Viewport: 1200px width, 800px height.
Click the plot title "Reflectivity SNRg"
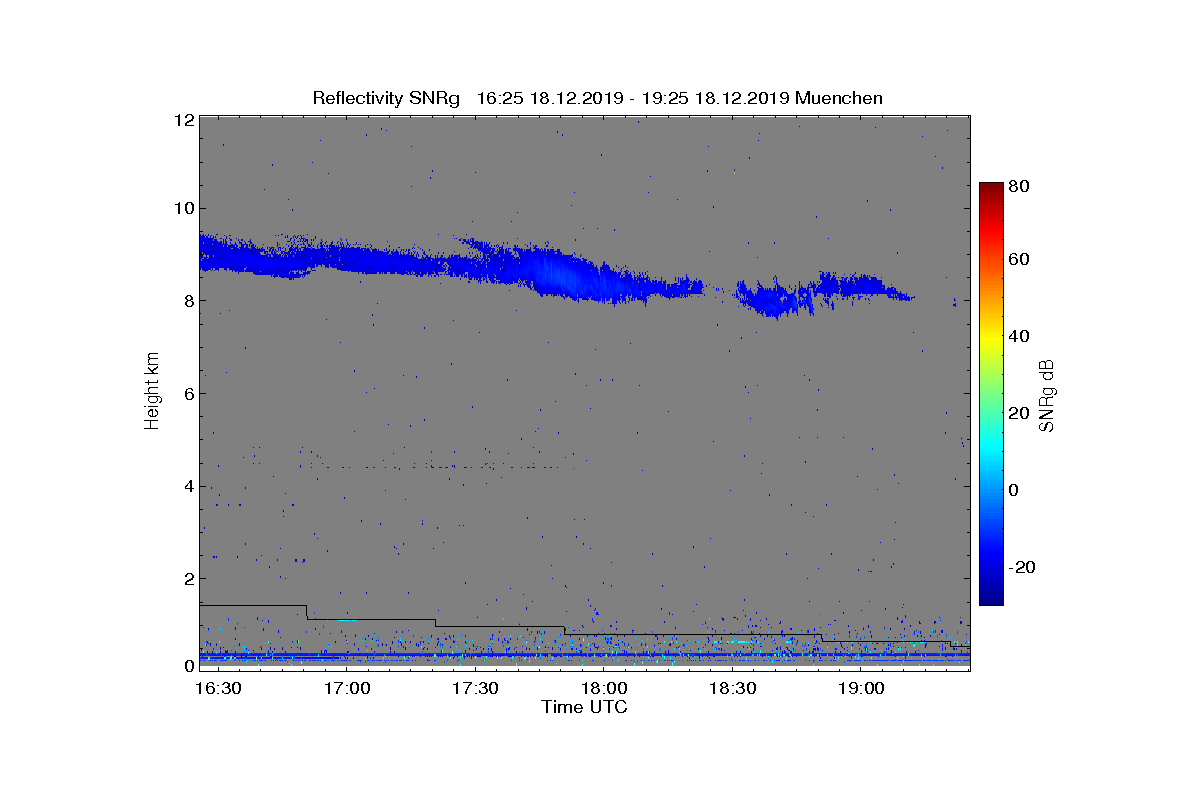point(386,98)
